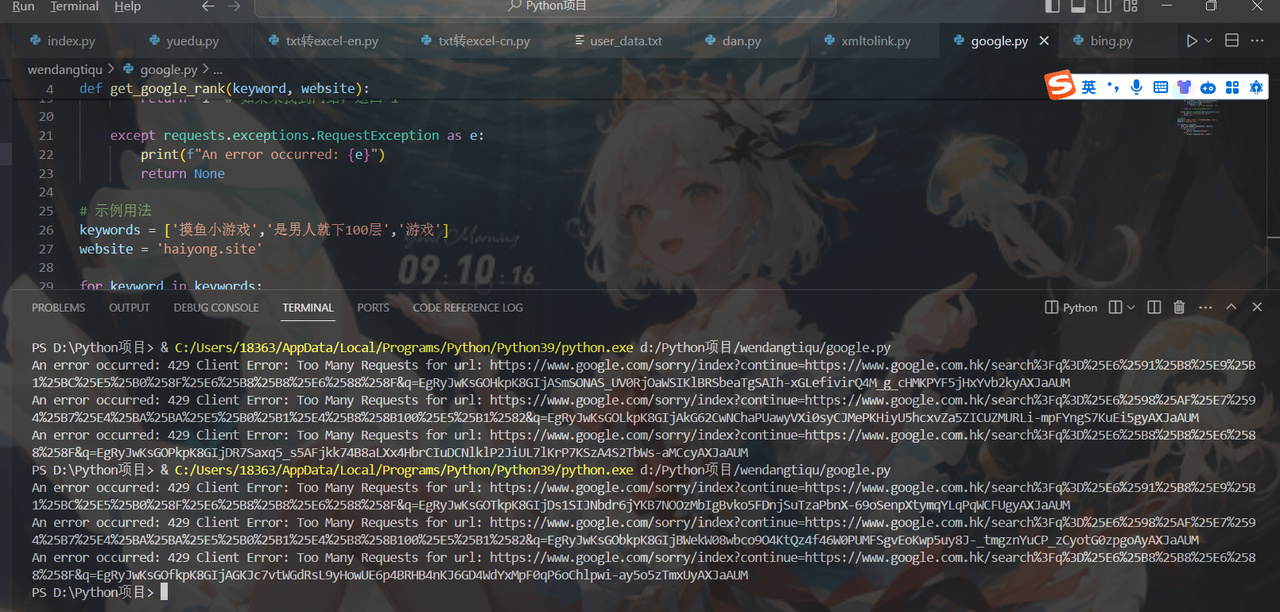The image size is (1280, 612).
Task: Open the CODE REFERENCE LOG tab
Action: 468,308
